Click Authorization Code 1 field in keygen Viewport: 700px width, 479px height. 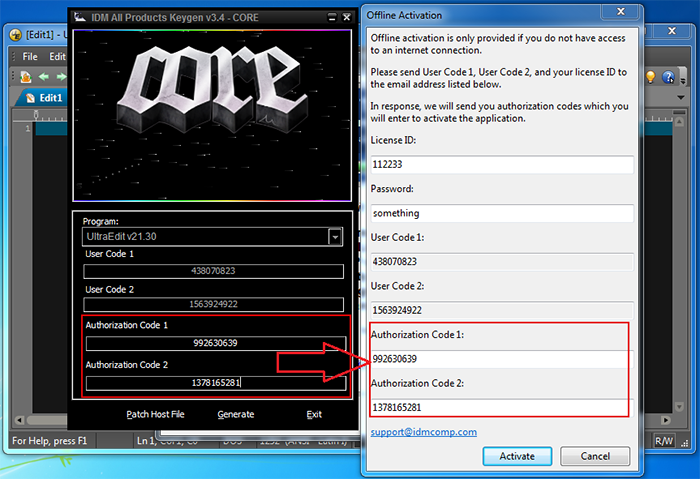(x=216, y=343)
